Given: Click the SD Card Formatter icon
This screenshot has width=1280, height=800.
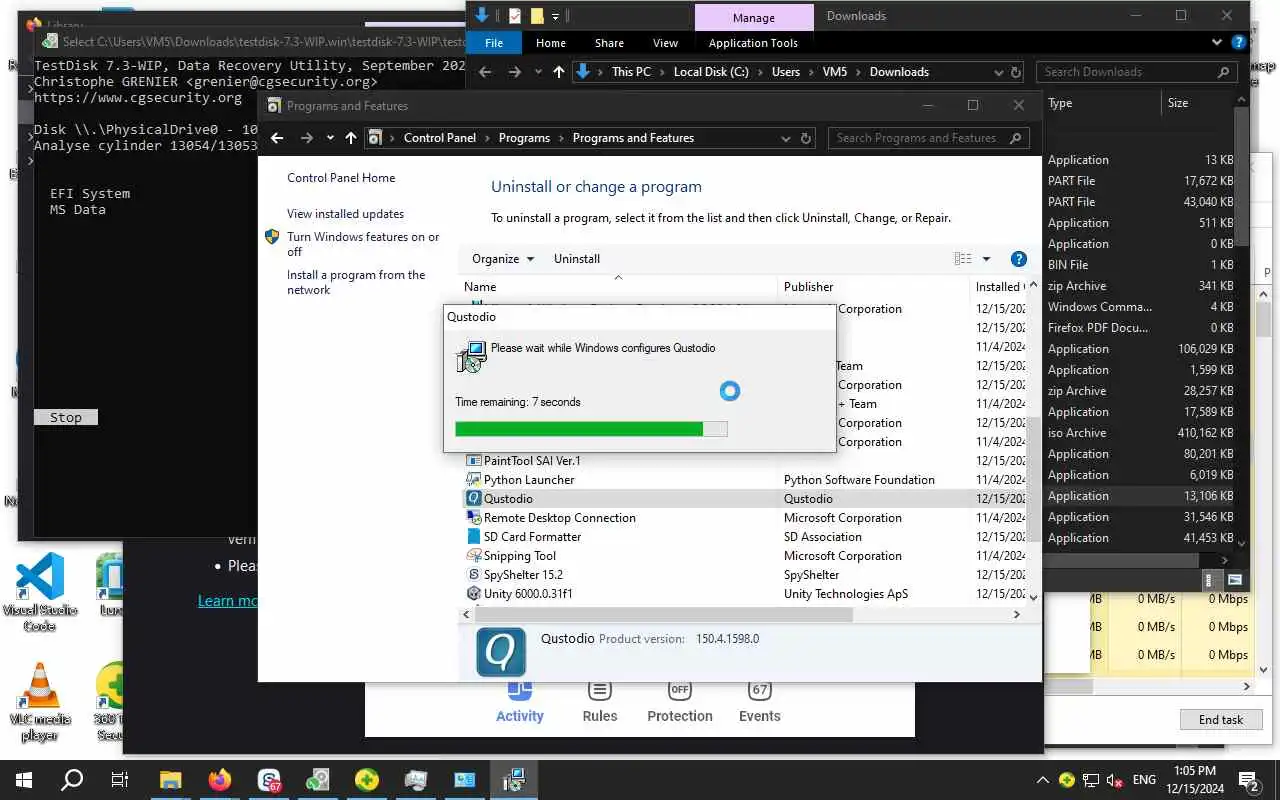Looking at the screenshot, I should [474, 536].
